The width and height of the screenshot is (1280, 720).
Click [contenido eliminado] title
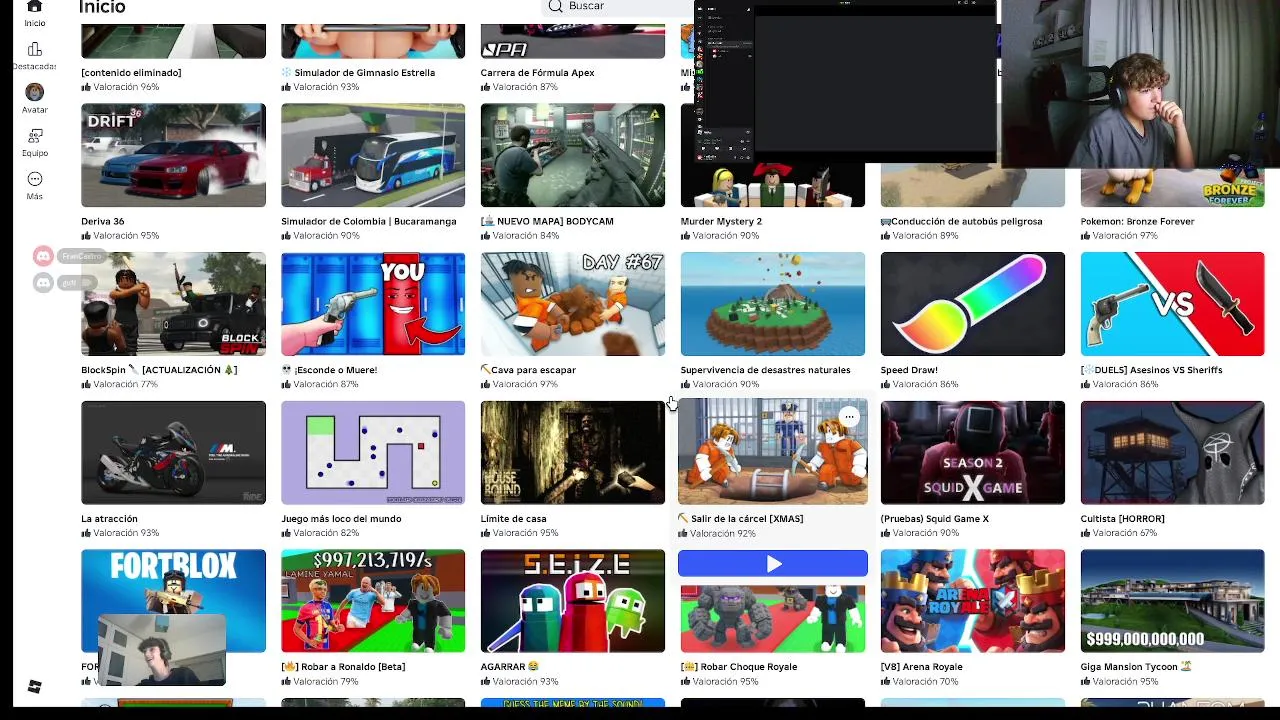[131, 73]
